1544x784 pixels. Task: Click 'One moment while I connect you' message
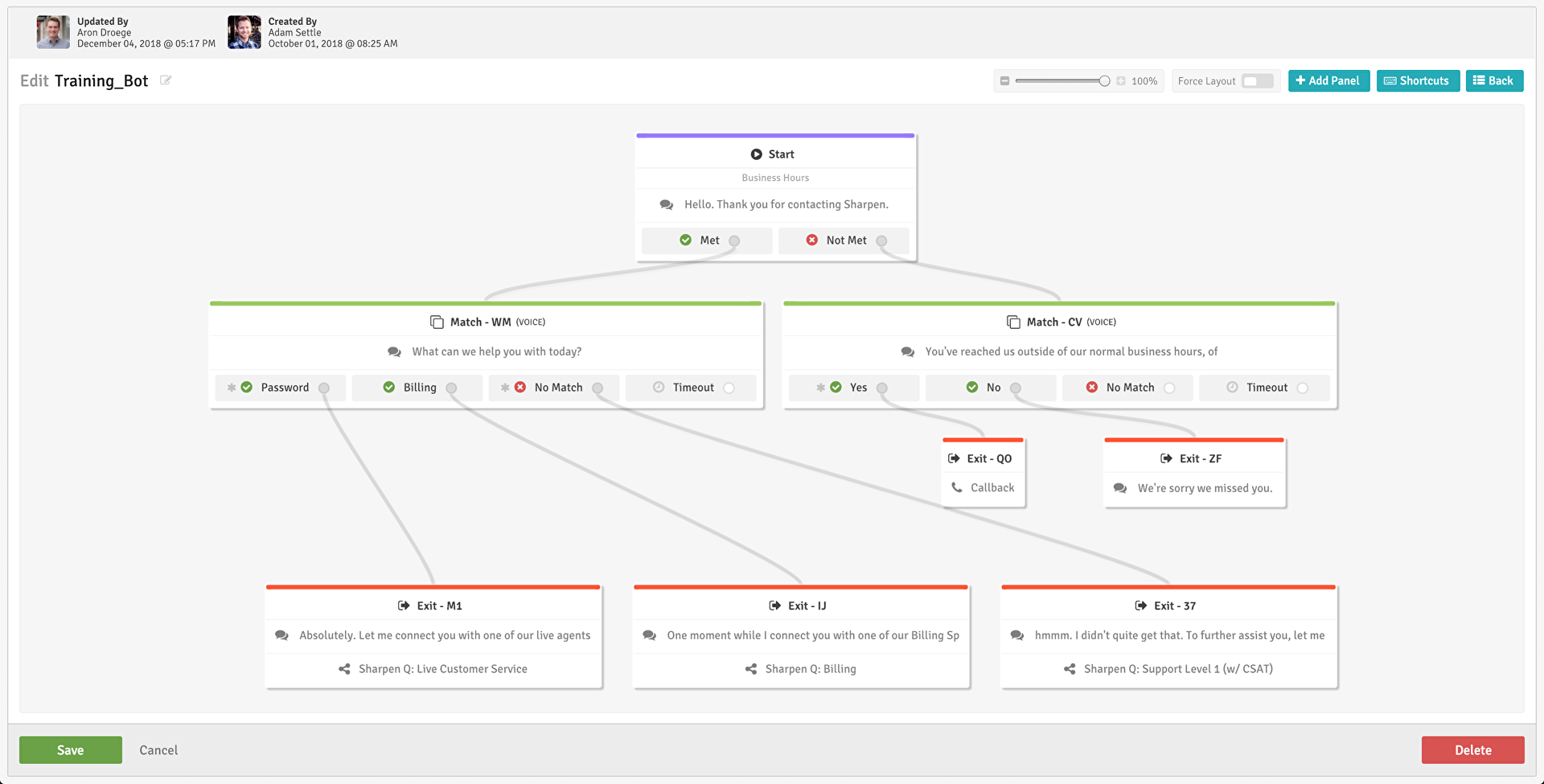tap(813, 635)
